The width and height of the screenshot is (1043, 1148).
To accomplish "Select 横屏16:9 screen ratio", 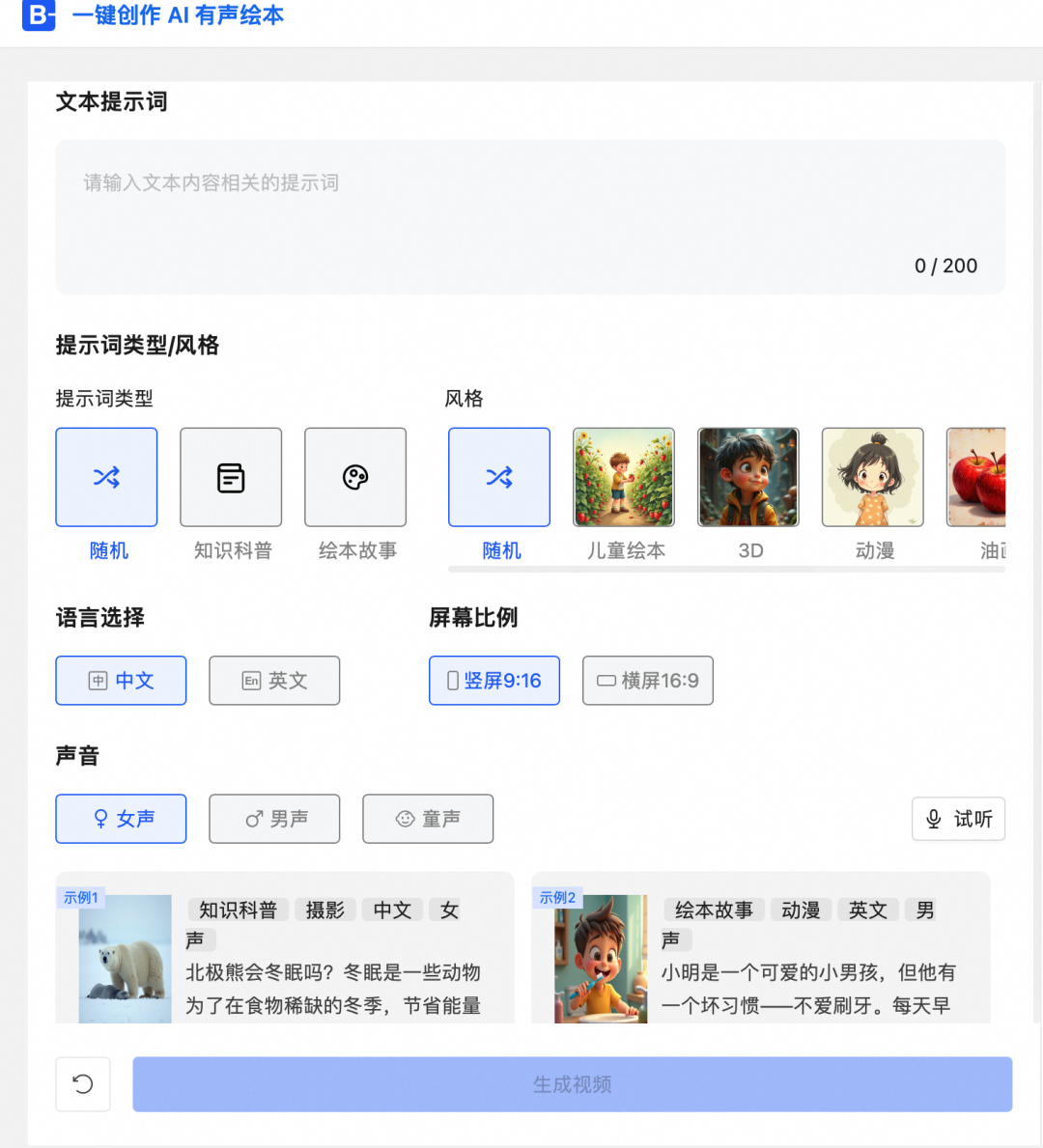I will point(648,680).
